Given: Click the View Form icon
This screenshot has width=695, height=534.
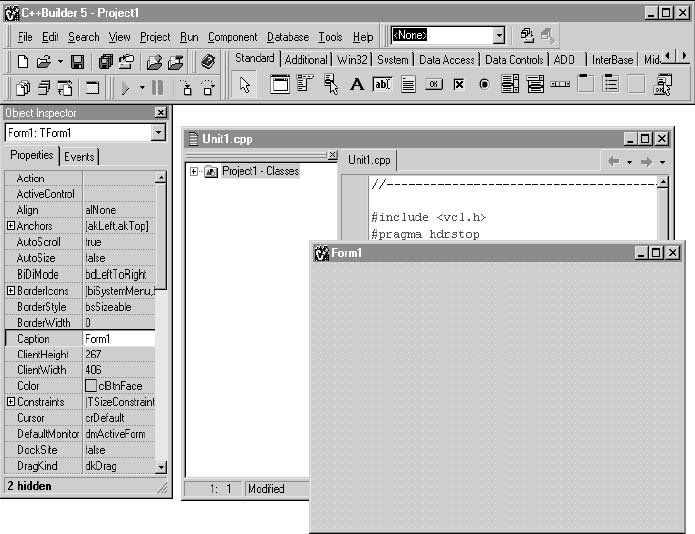Looking at the screenshot, I should coord(44,88).
